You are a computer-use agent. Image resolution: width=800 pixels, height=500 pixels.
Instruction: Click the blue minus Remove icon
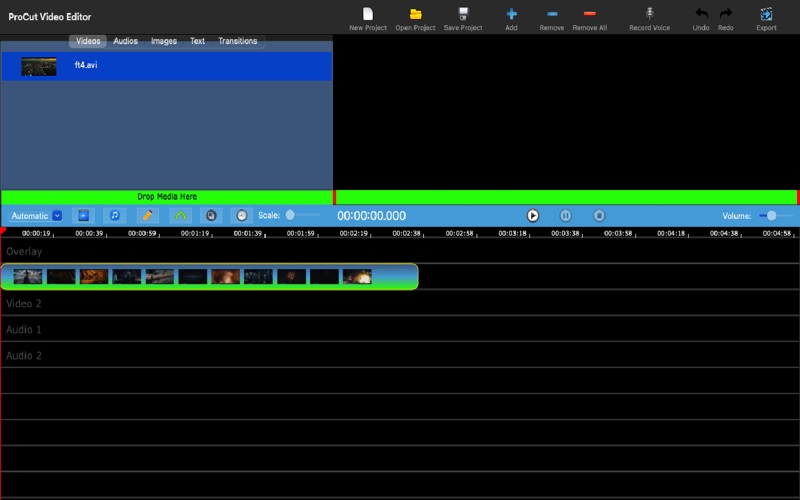(x=552, y=14)
